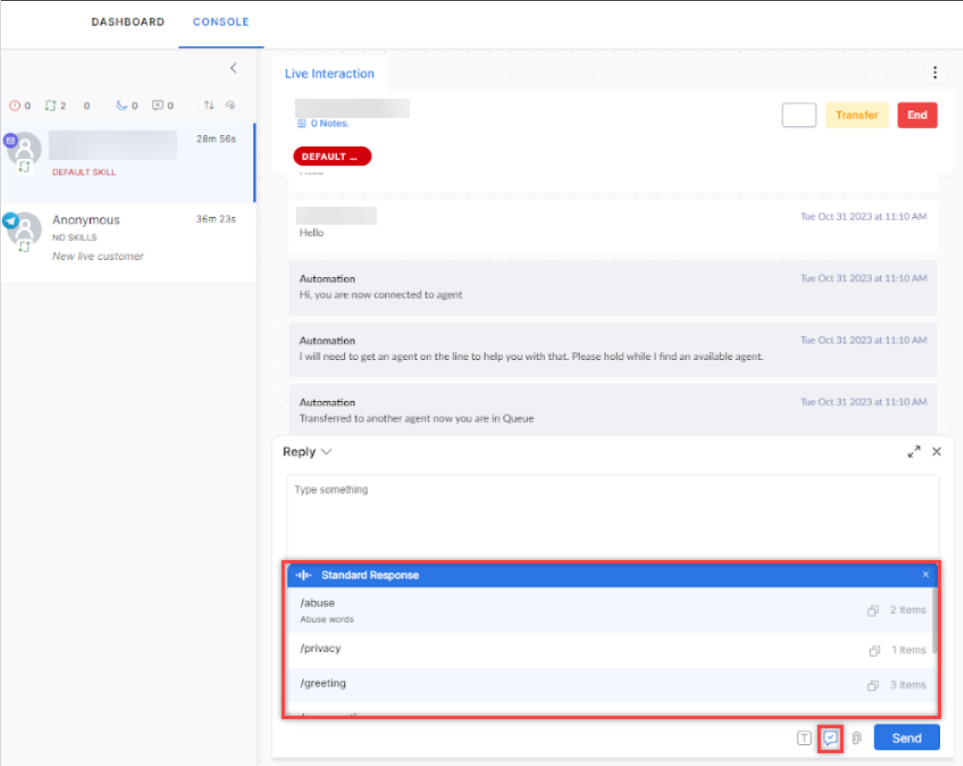Collapse the chat list with left chevron
The width and height of the screenshot is (963, 766).
point(233,68)
